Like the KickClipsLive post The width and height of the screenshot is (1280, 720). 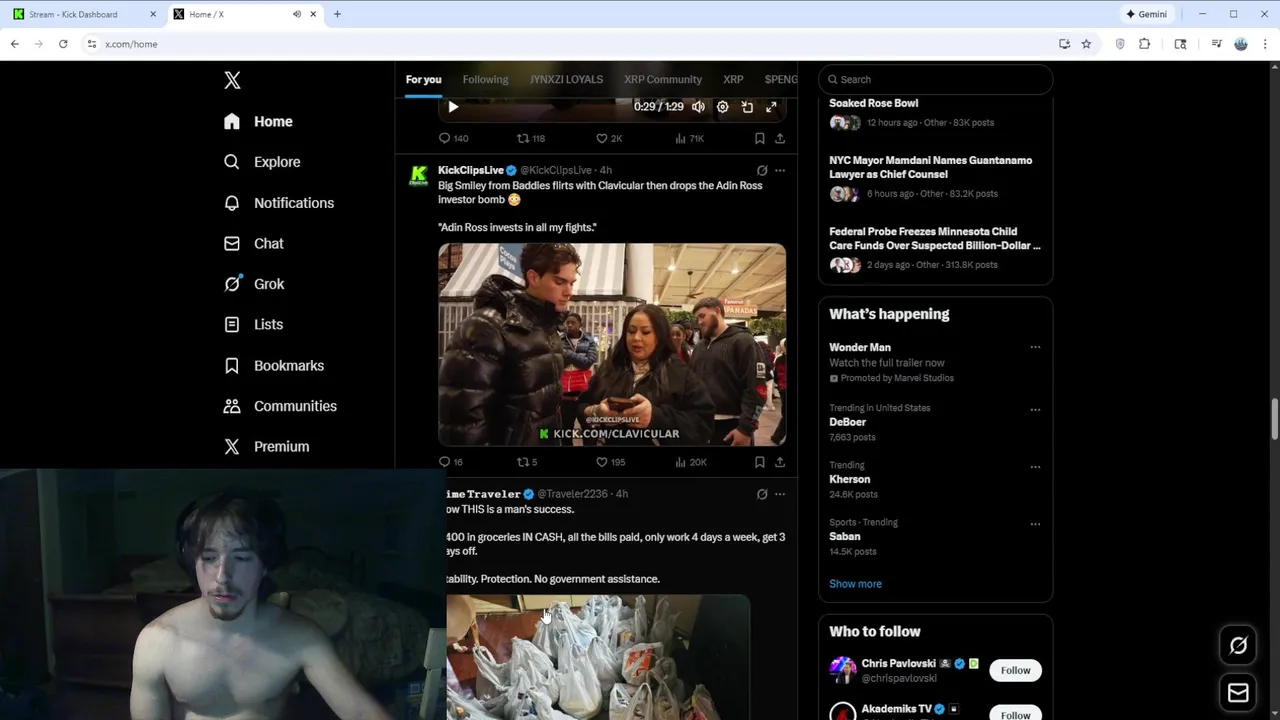click(x=610, y=462)
